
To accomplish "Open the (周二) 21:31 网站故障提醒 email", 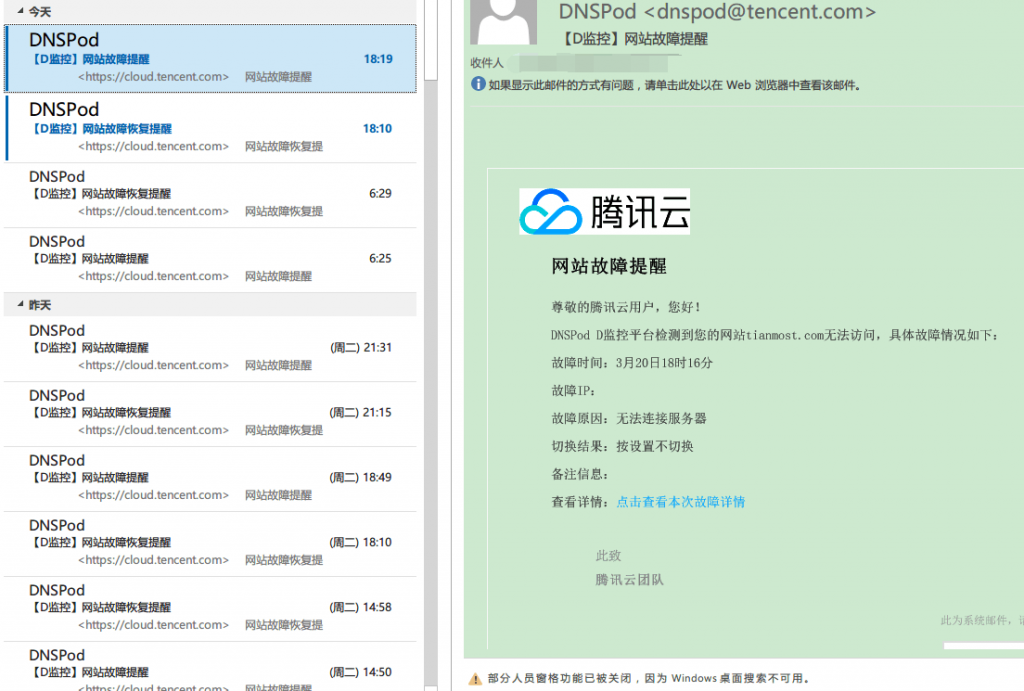I will [210, 349].
